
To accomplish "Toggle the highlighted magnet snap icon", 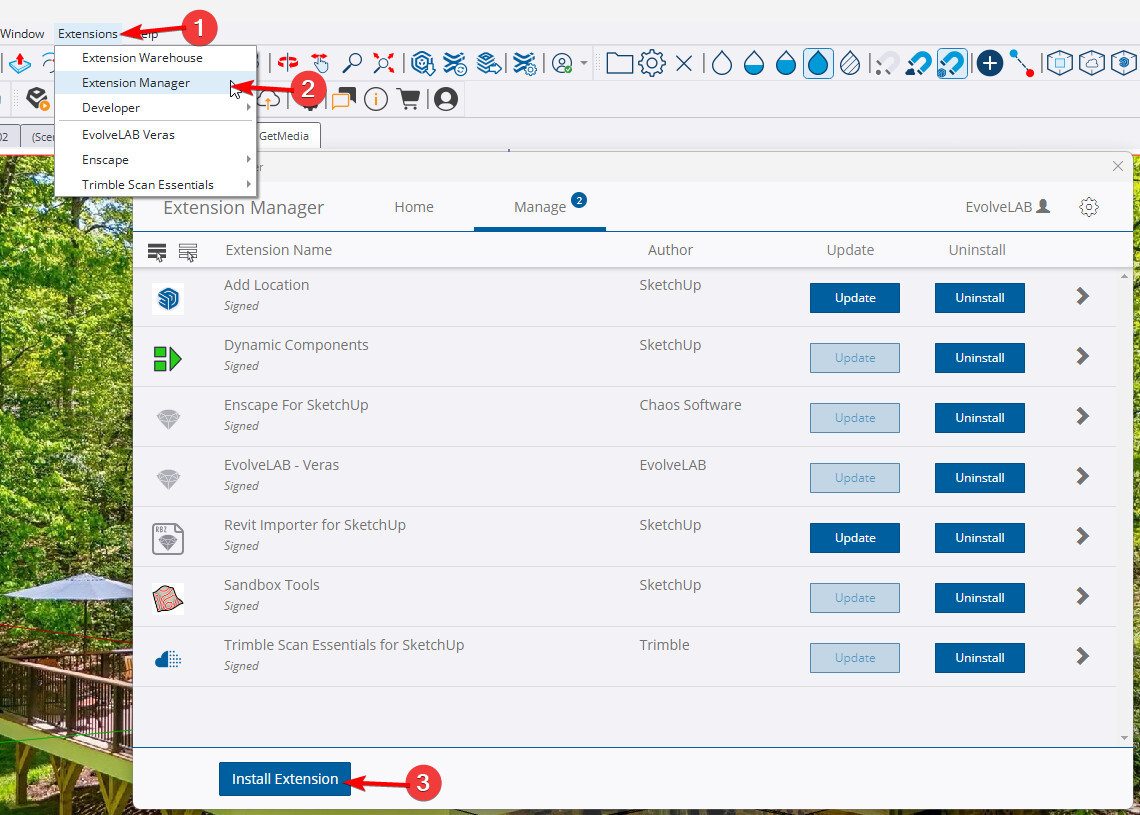I will [952, 63].
